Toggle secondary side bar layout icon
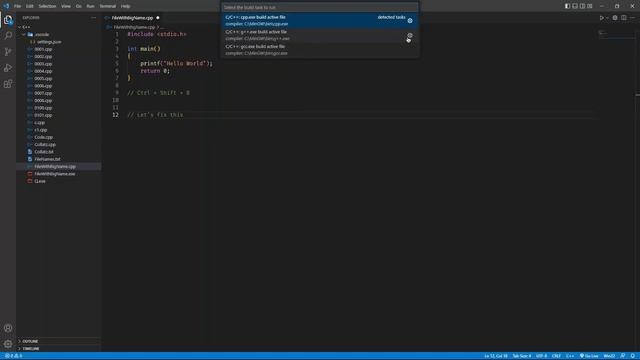Screen dimensions: 640x360 (x=582, y=6)
